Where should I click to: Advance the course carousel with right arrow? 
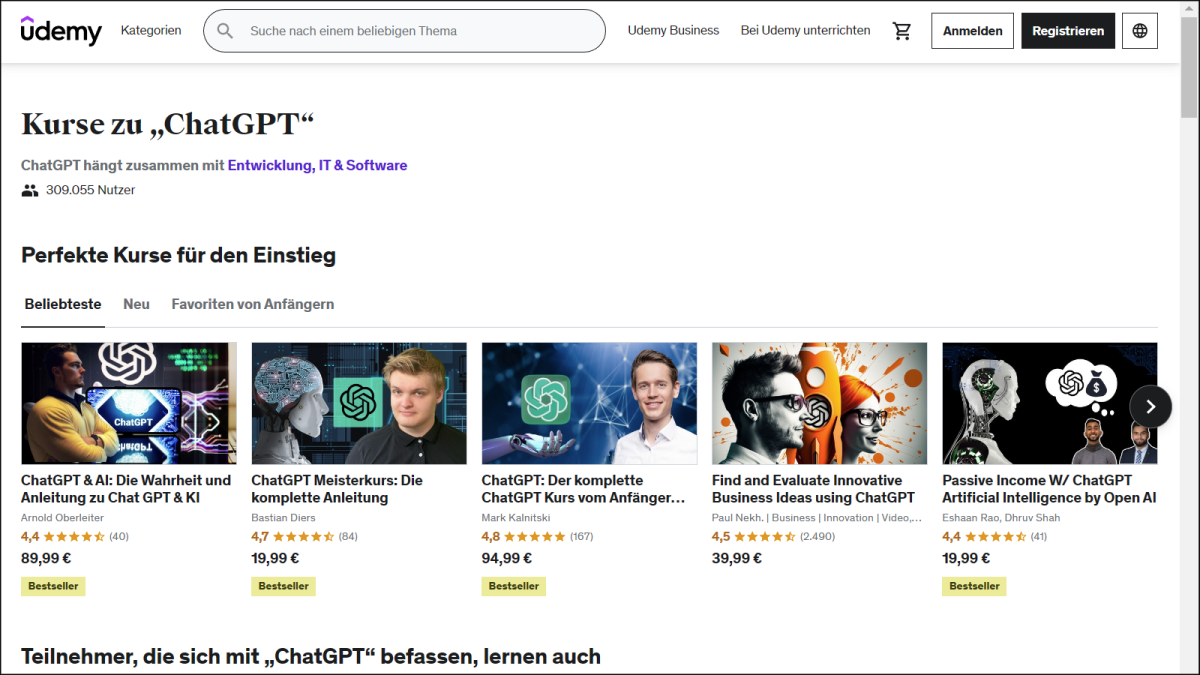pyautogui.click(x=1151, y=406)
